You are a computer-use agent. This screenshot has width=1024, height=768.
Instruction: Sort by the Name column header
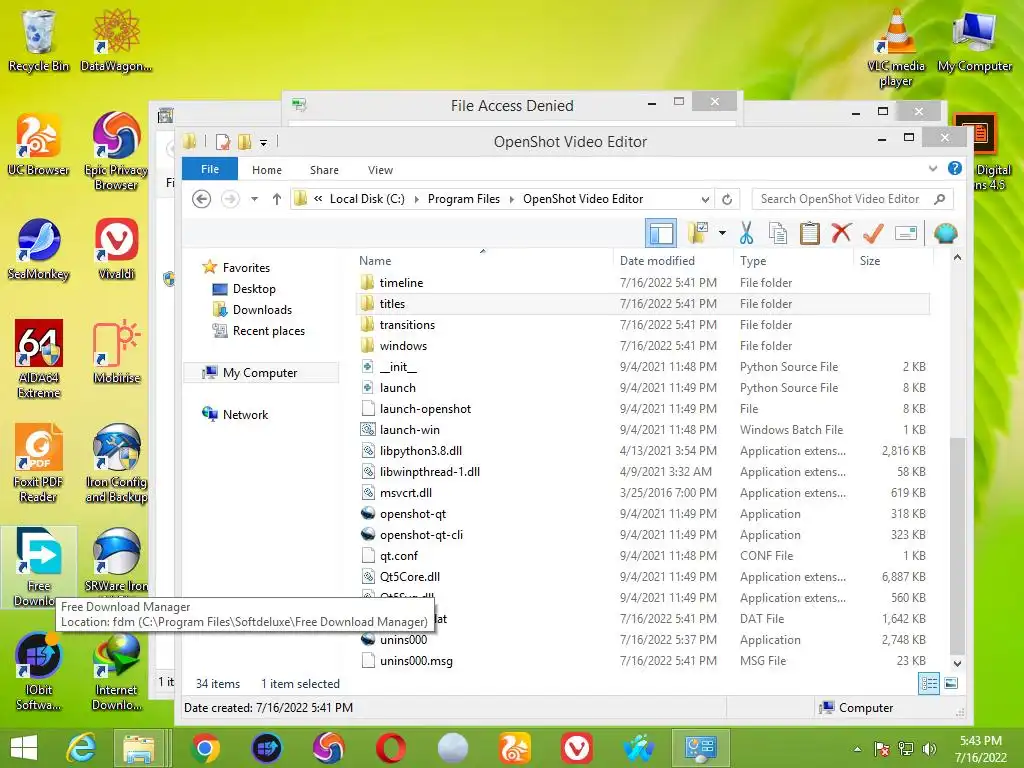(375, 261)
